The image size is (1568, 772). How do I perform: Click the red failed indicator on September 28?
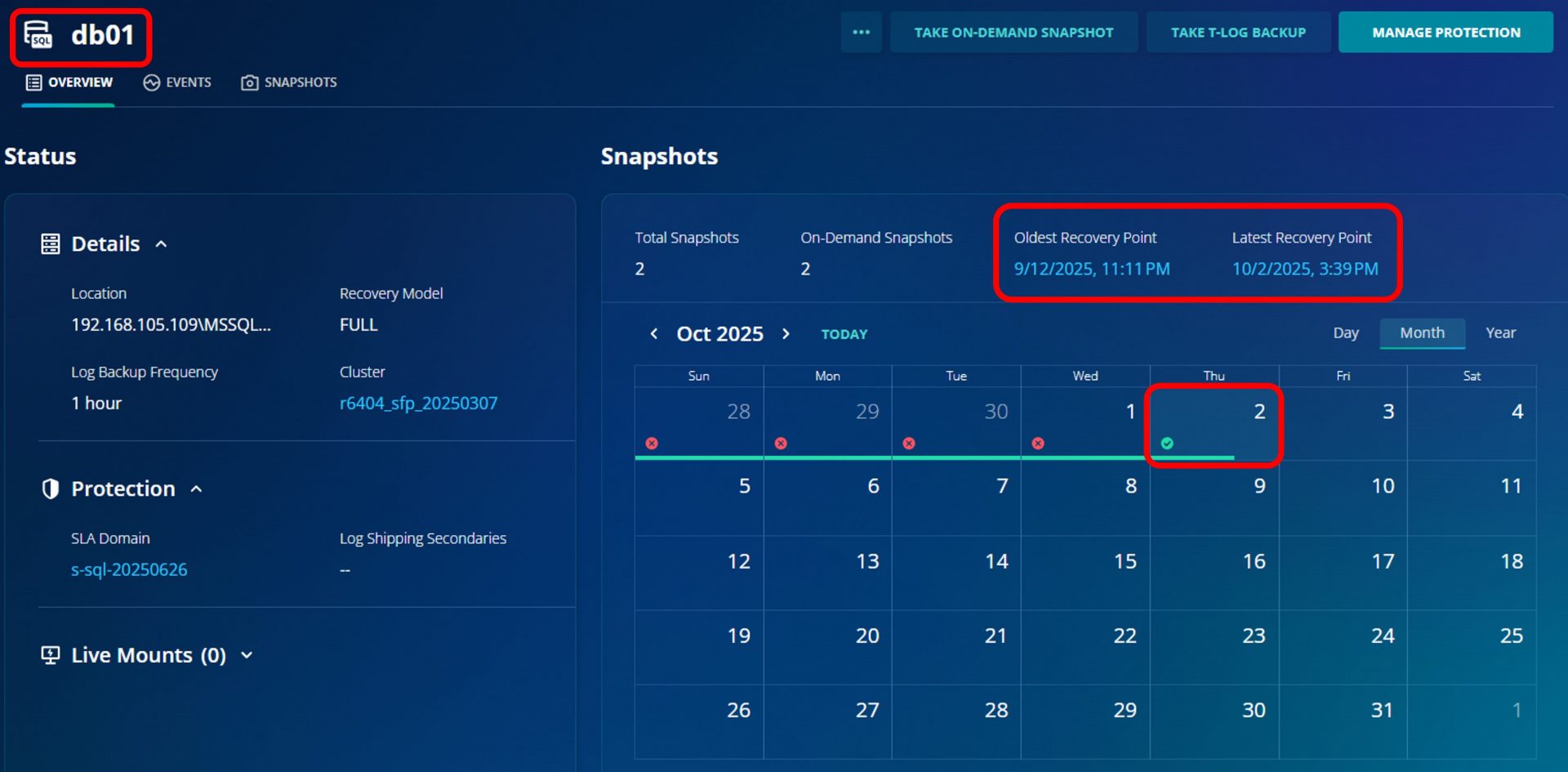point(652,444)
